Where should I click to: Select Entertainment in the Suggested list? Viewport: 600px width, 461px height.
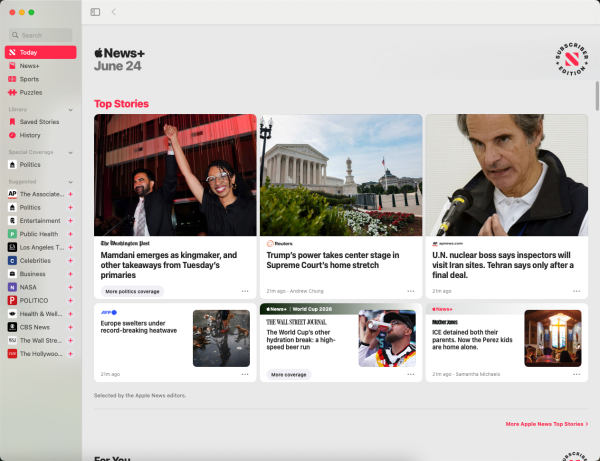tap(40, 221)
